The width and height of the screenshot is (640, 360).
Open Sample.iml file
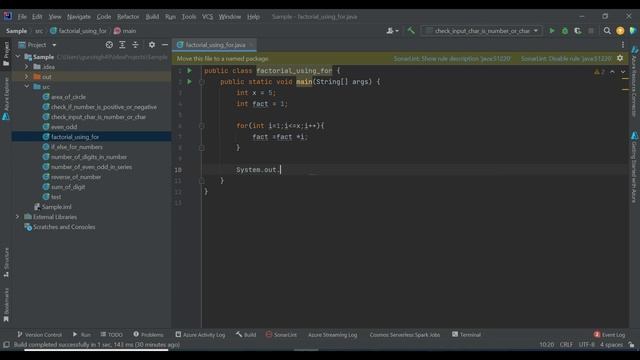coord(56,207)
